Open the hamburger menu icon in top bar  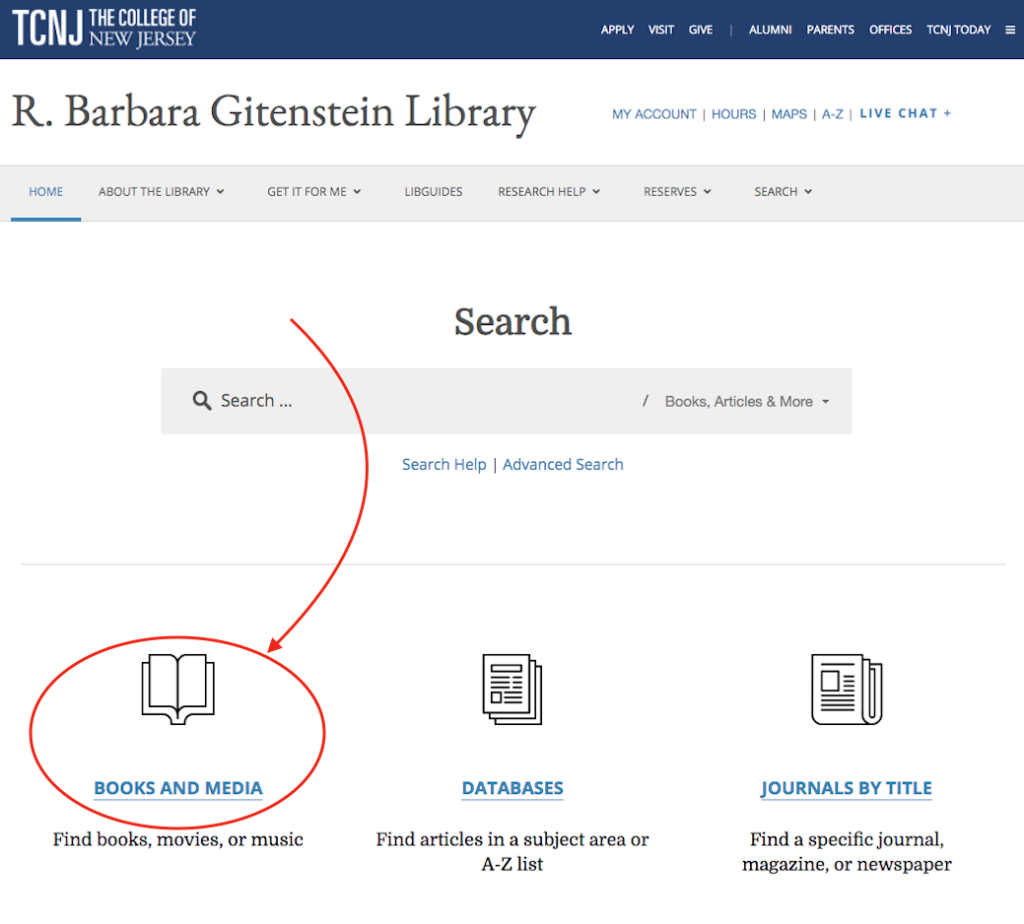1010,30
